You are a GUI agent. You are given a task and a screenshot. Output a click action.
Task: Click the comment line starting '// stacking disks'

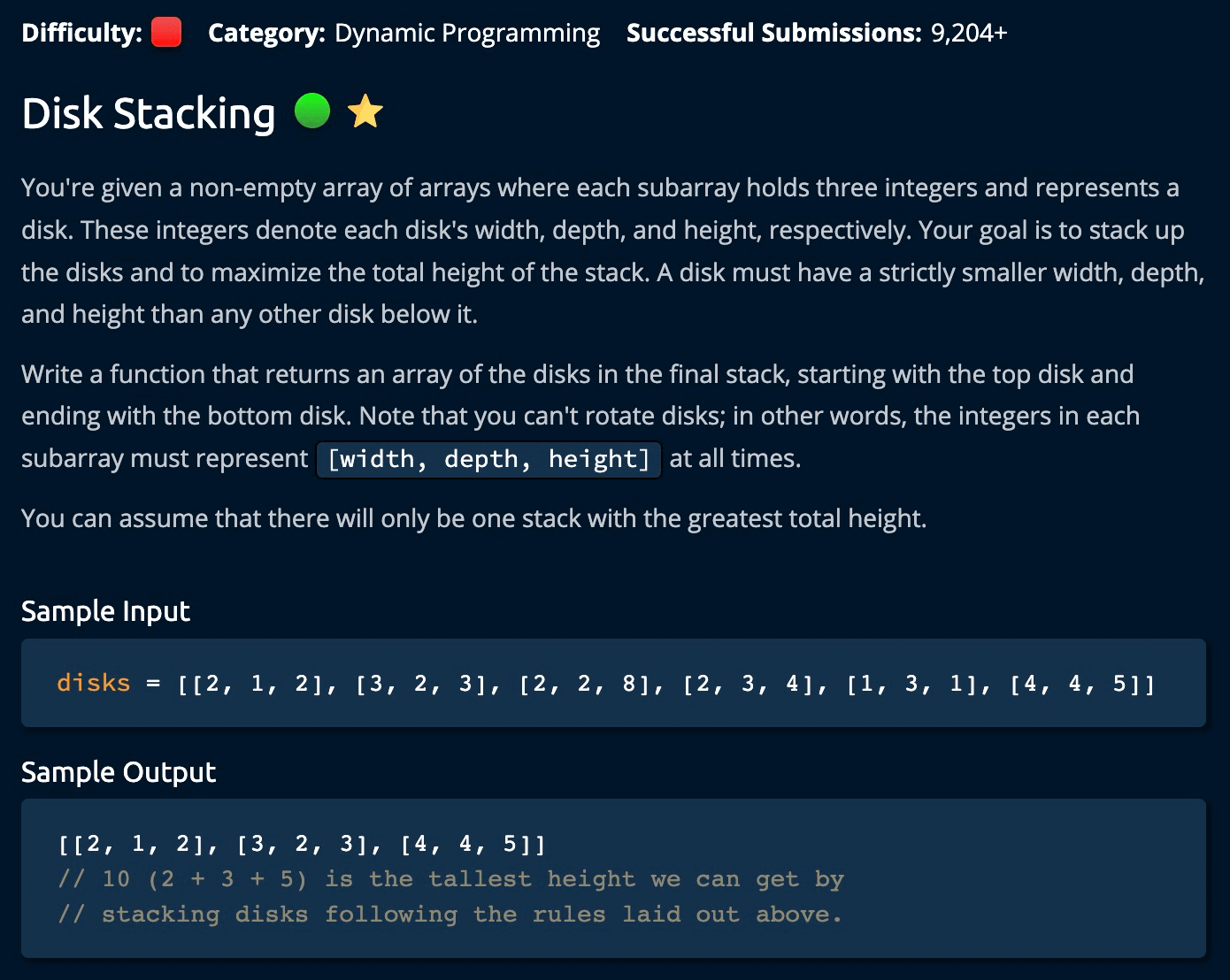pyautogui.click(x=450, y=915)
